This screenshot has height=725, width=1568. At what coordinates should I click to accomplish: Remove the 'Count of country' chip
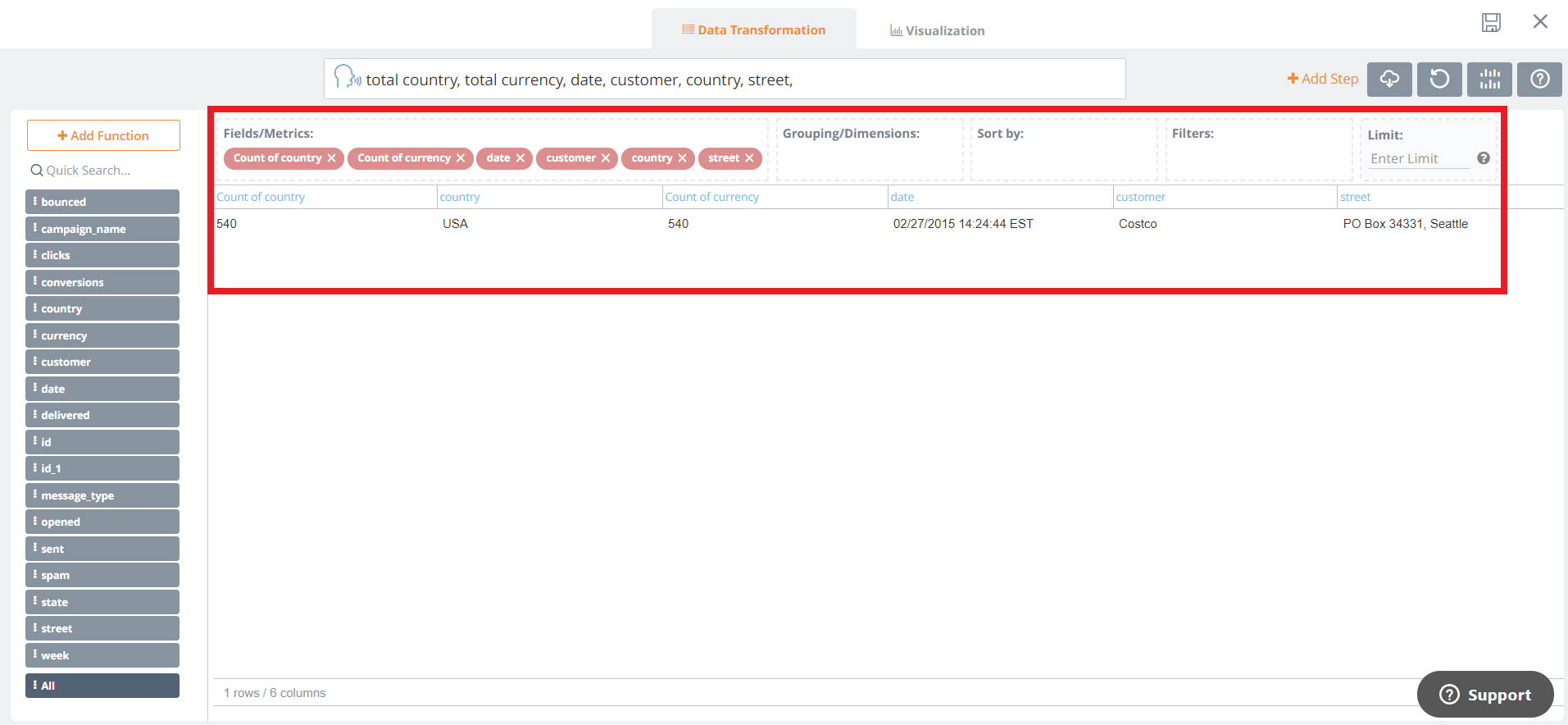(x=332, y=158)
